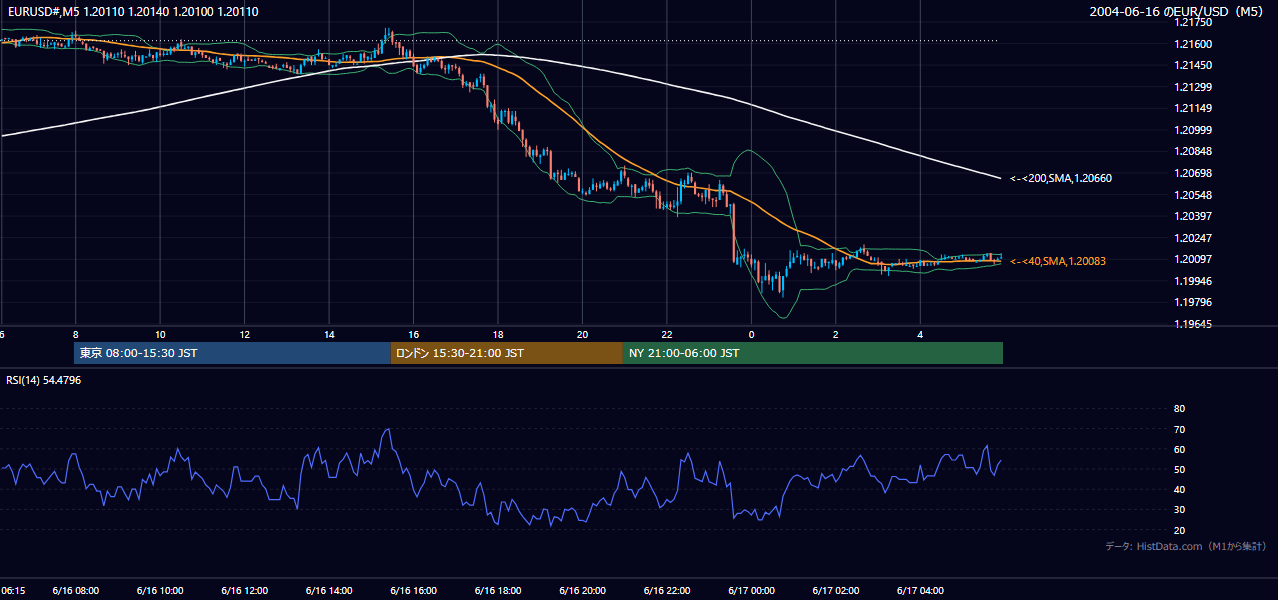Click the 6/16 12:00 time label
The image size is (1278, 600).
pos(245,591)
